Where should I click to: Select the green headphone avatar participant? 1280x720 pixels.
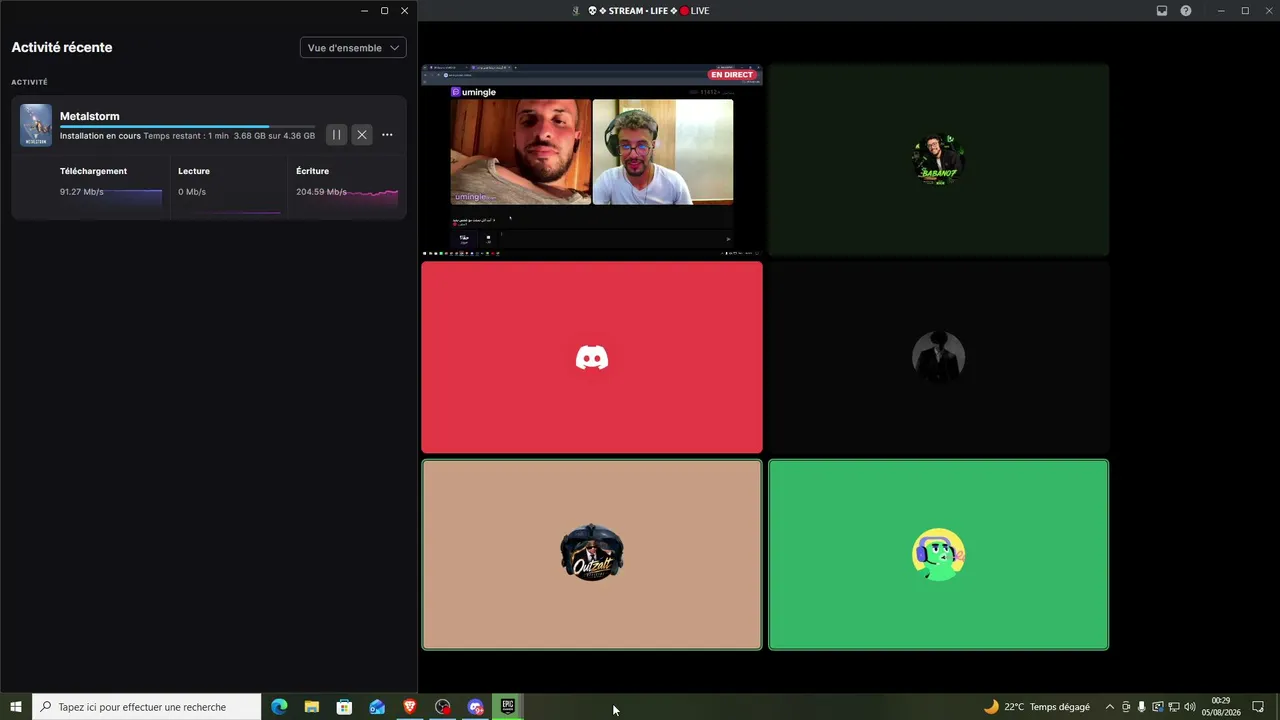(938, 554)
